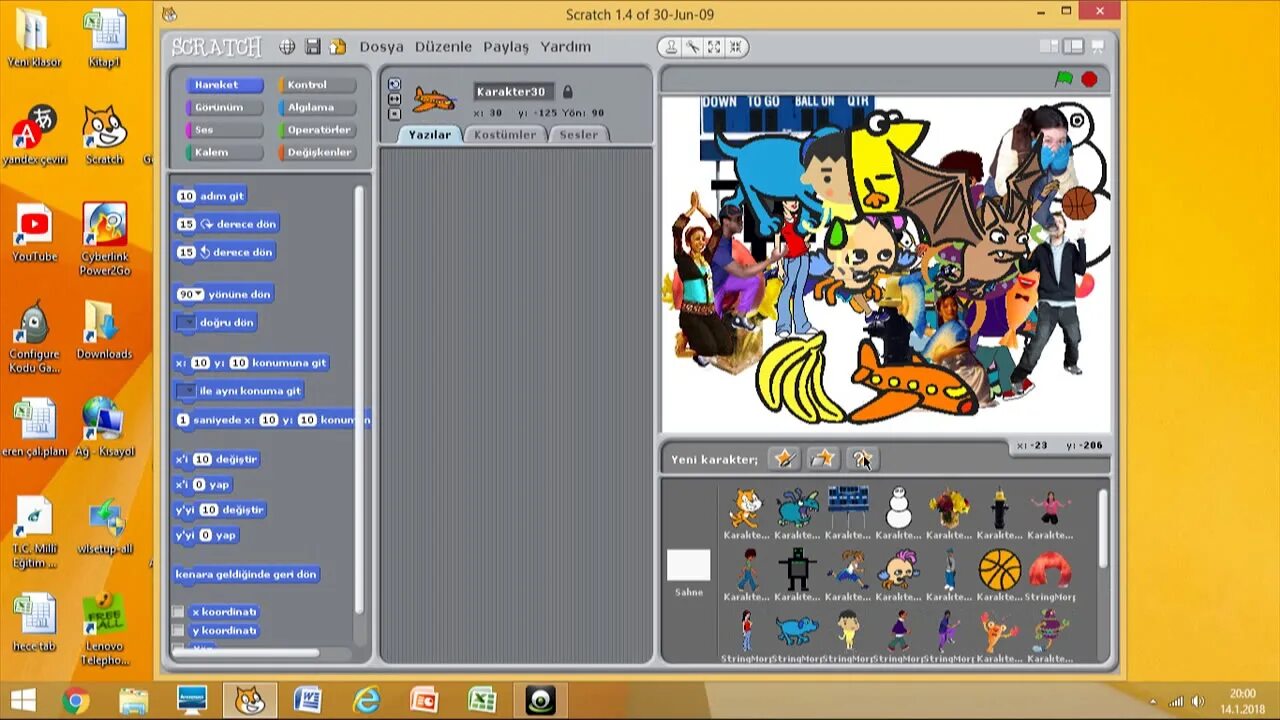
Task: Click the Windows Start button
Action: point(23,700)
